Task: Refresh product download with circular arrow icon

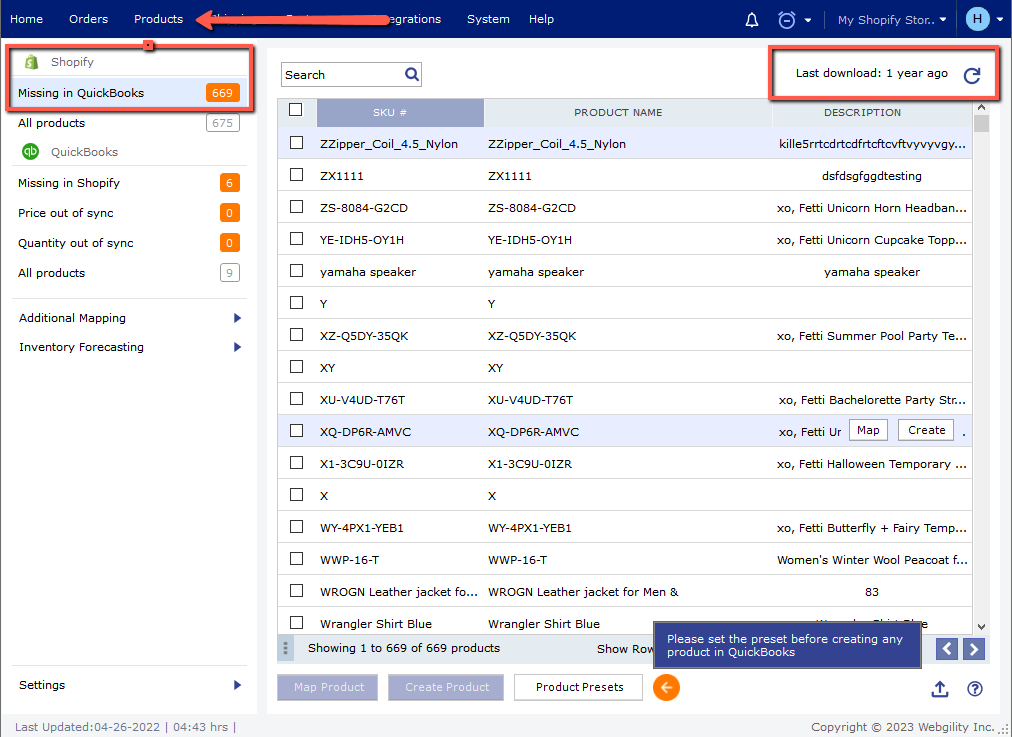Action: (972, 76)
